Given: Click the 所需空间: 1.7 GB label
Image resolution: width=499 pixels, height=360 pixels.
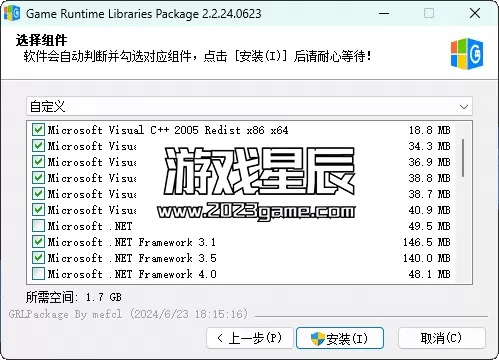Looking at the screenshot, I should pyautogui.click(x=74, y=297).
